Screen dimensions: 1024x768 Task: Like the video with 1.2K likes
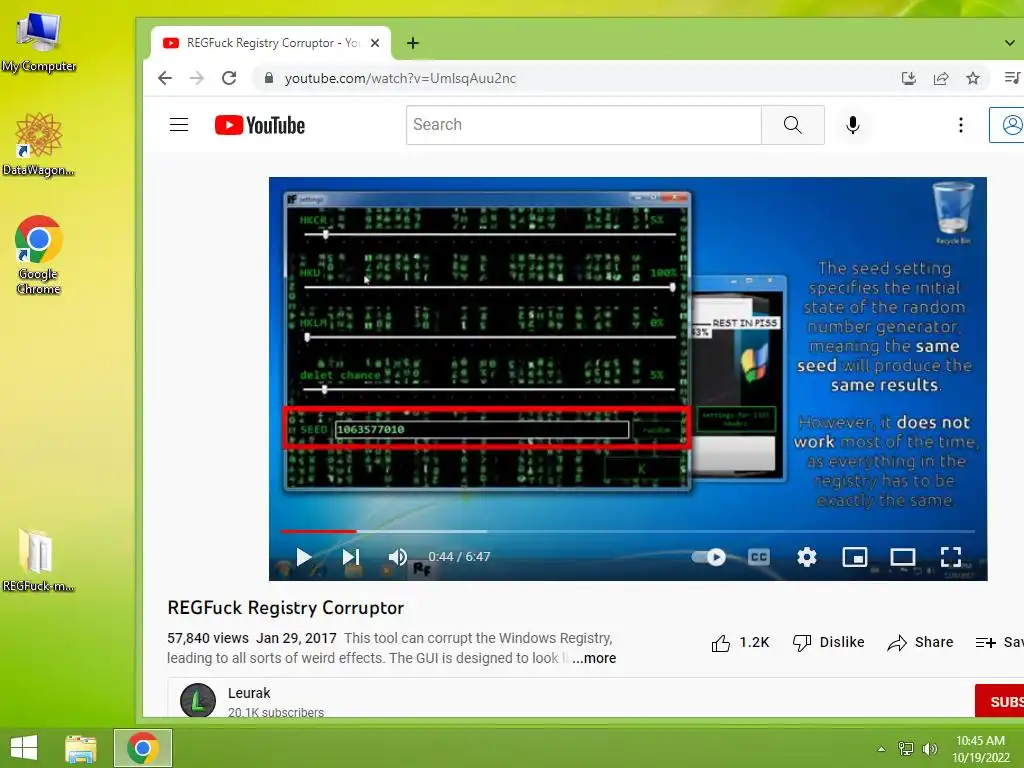[x=741, y=643]
